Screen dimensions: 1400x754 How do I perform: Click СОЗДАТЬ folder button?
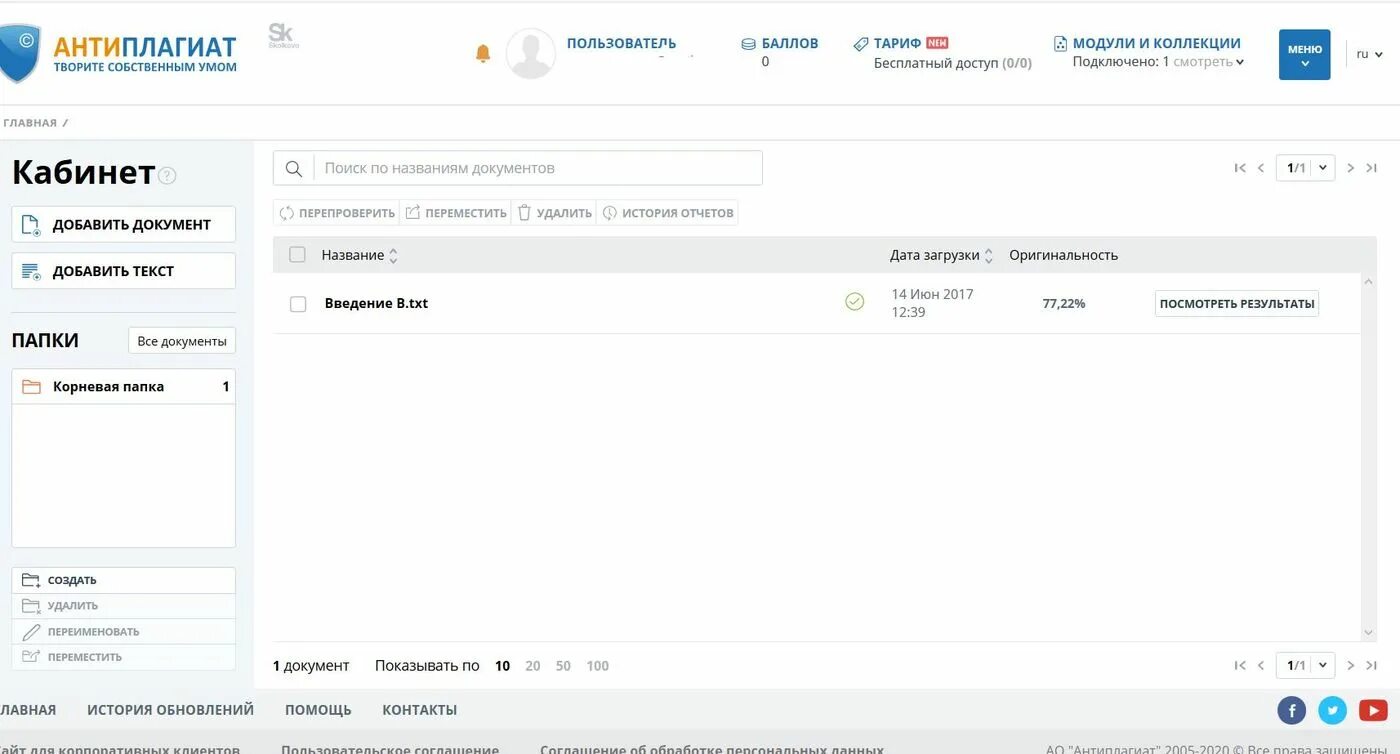point(124,580)
